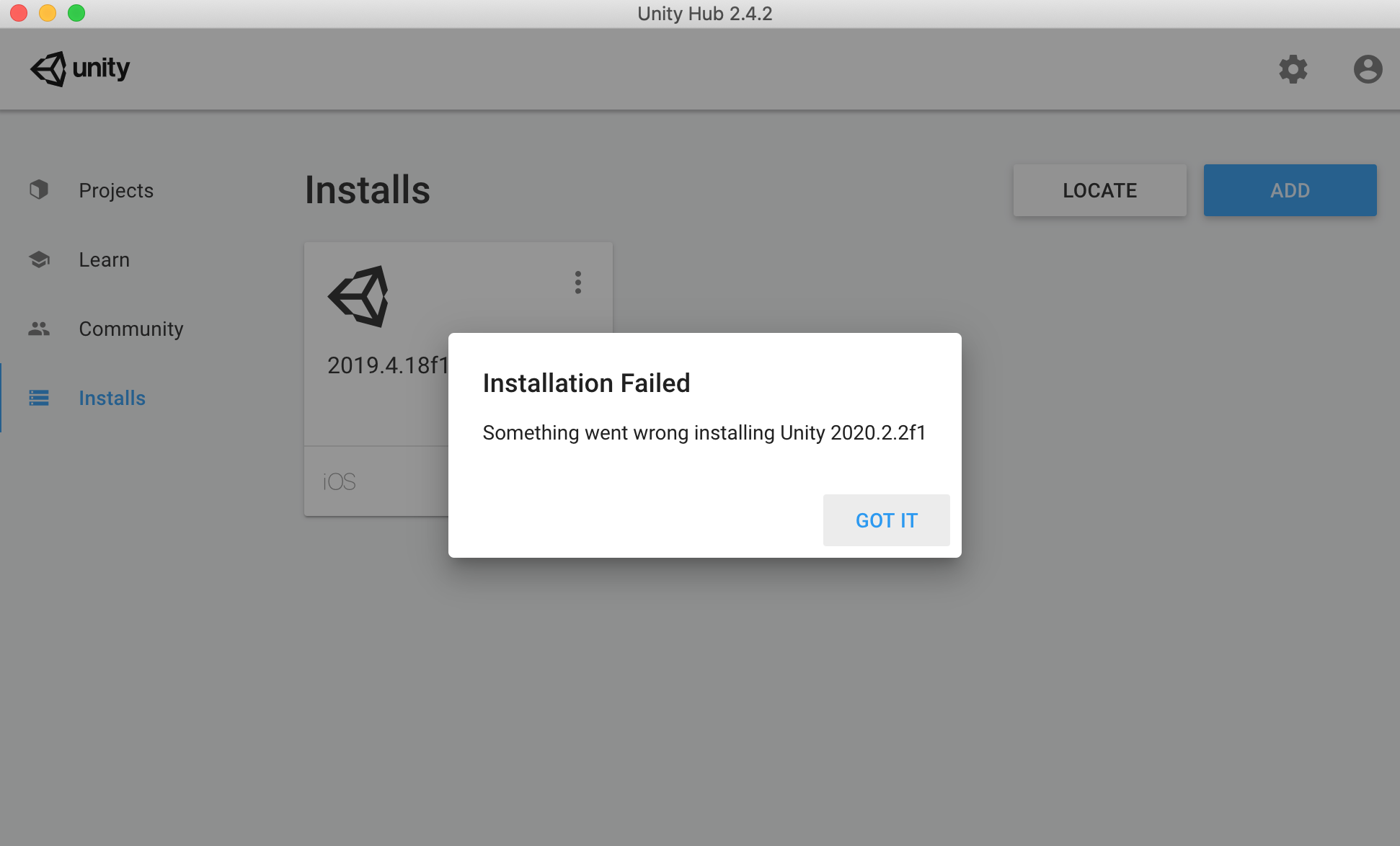Viewport: 1400px width, 846px height.
Task: Open Unity Hub preferences via gear icon
Action: (1293, 69)
